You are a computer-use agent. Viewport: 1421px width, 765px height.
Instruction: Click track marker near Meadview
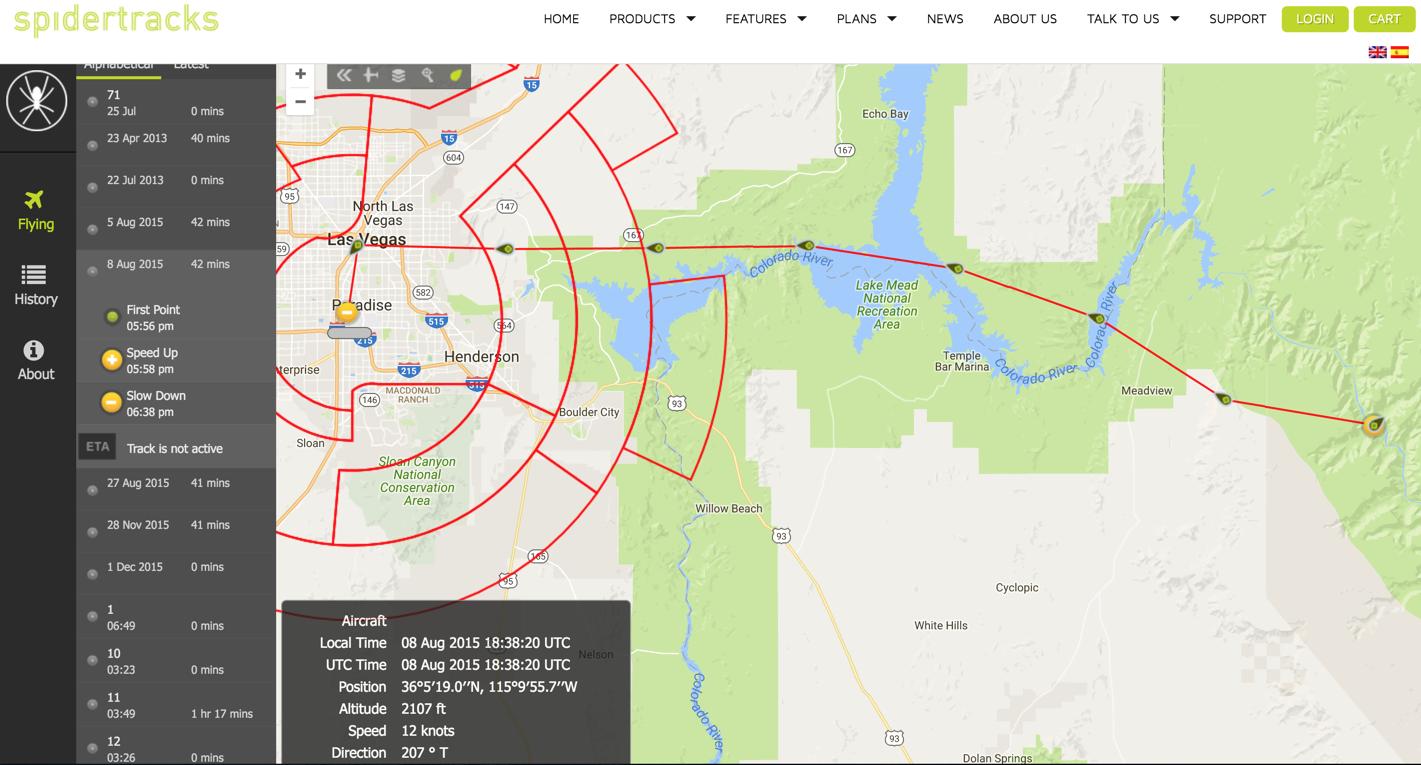pos(1224,398)
